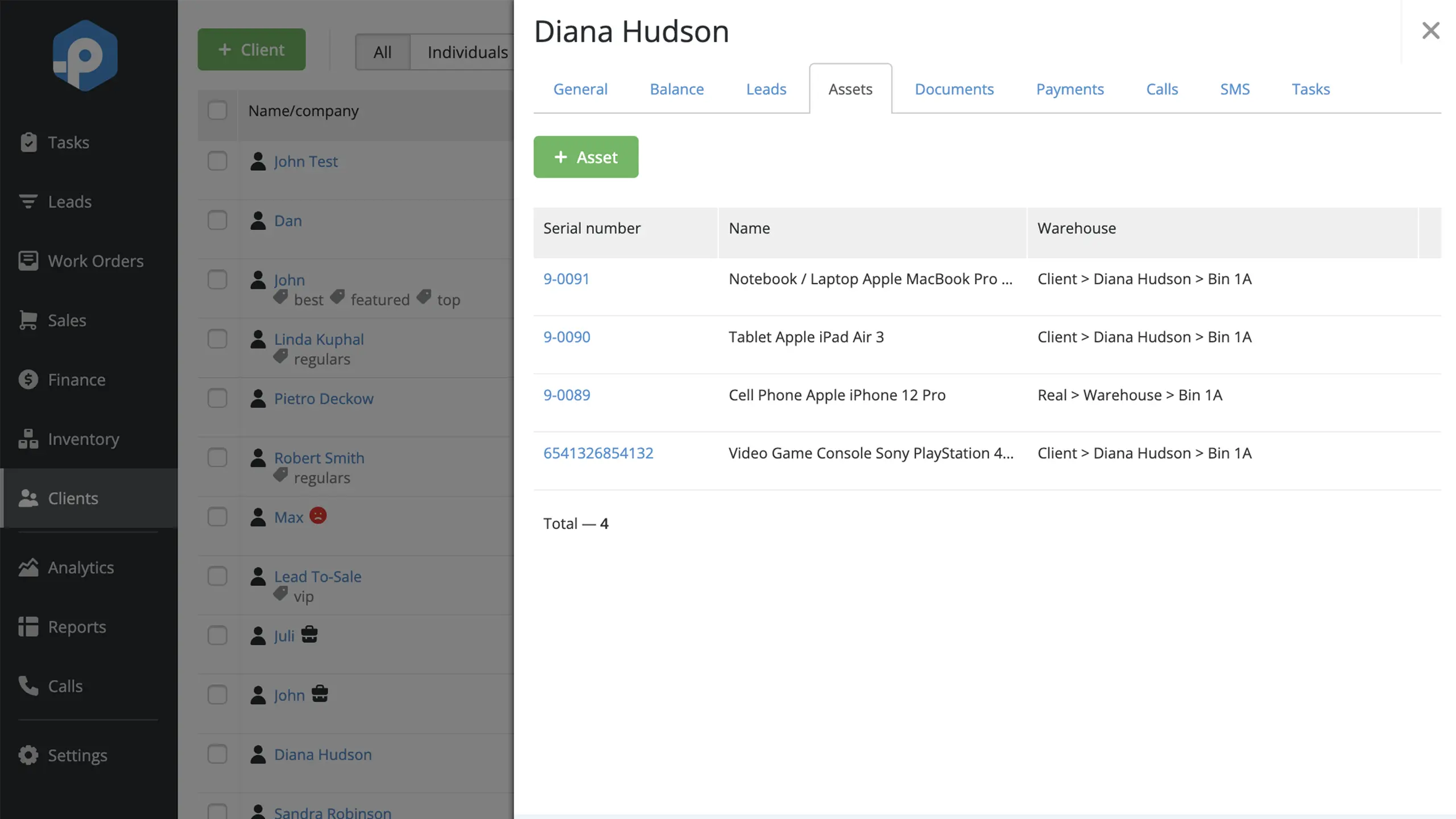Check the Max row checkbox
This screenshot has width=1456, height=819.
[217, 517]
